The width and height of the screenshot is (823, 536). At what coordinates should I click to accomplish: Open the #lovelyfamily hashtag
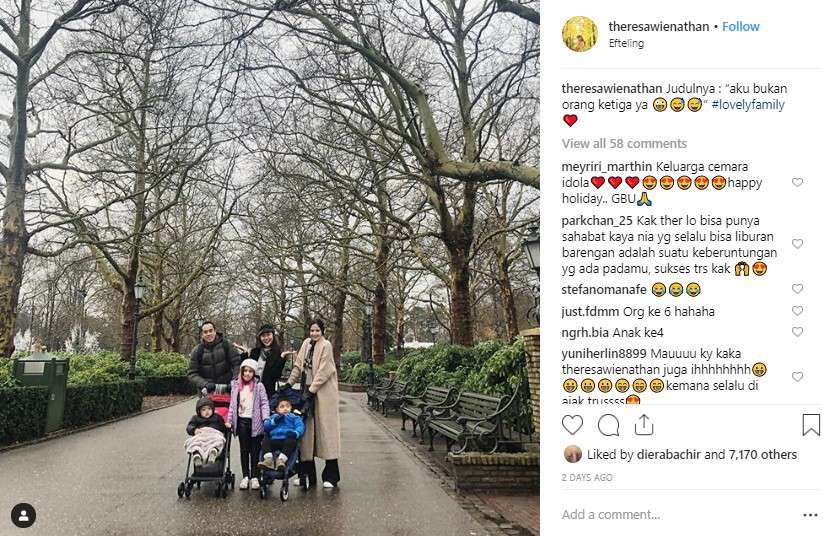point(748,104)
